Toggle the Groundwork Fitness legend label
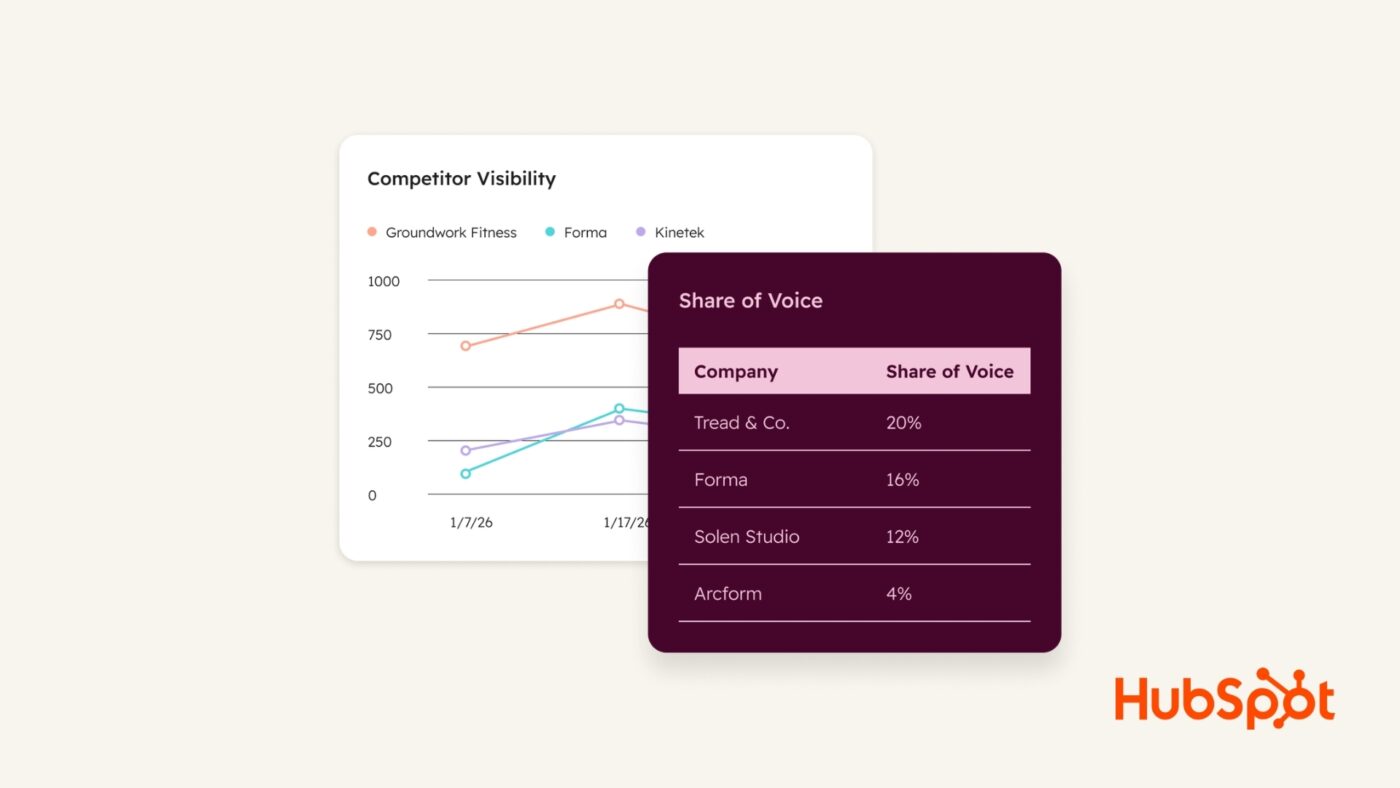The image size is (1400, 788). 451,233
